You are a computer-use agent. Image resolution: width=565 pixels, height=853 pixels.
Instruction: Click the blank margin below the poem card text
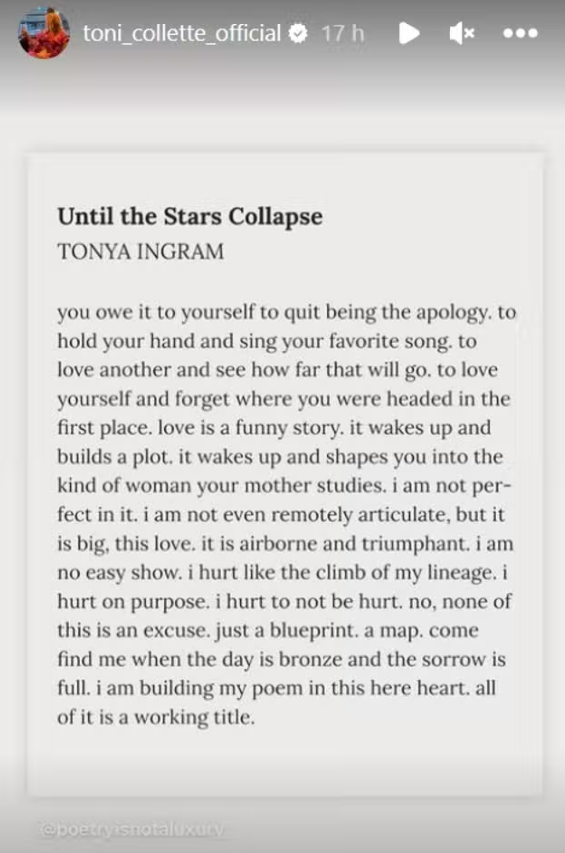pos(285,762)
